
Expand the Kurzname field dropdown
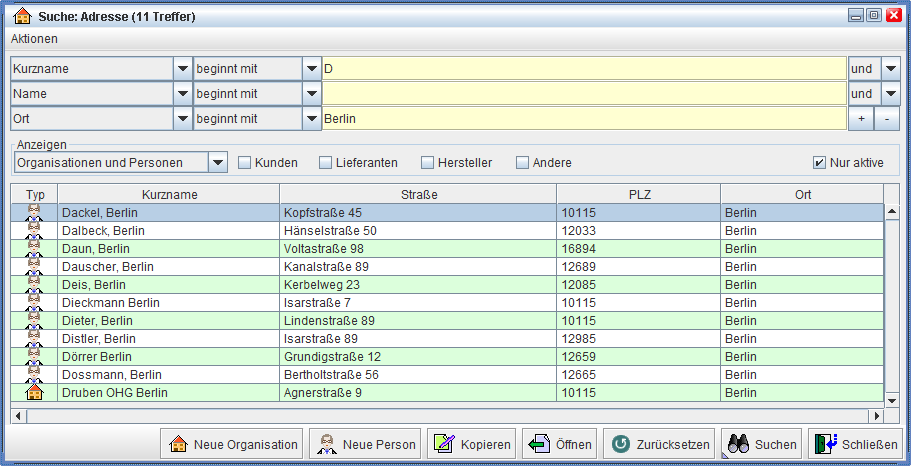[x=182, y=69]
